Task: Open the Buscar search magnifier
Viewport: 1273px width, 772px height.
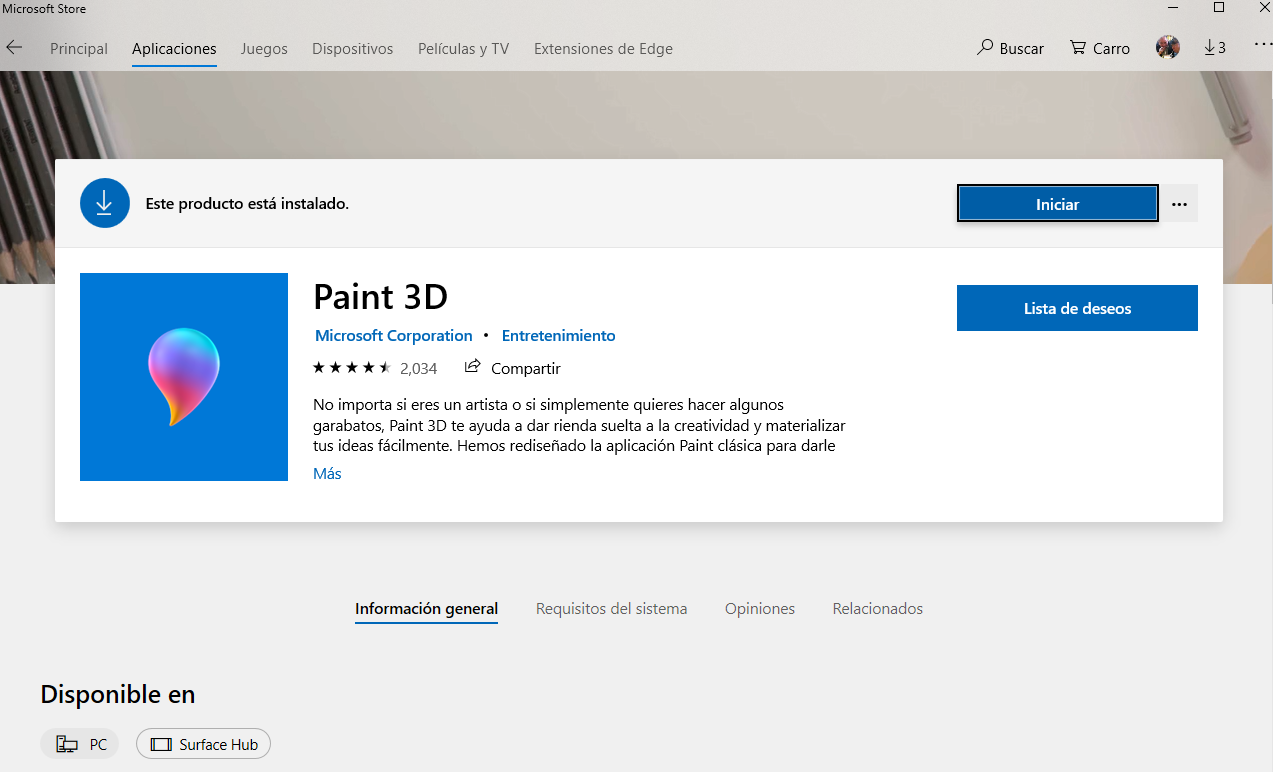Action: coord(1010,48)
